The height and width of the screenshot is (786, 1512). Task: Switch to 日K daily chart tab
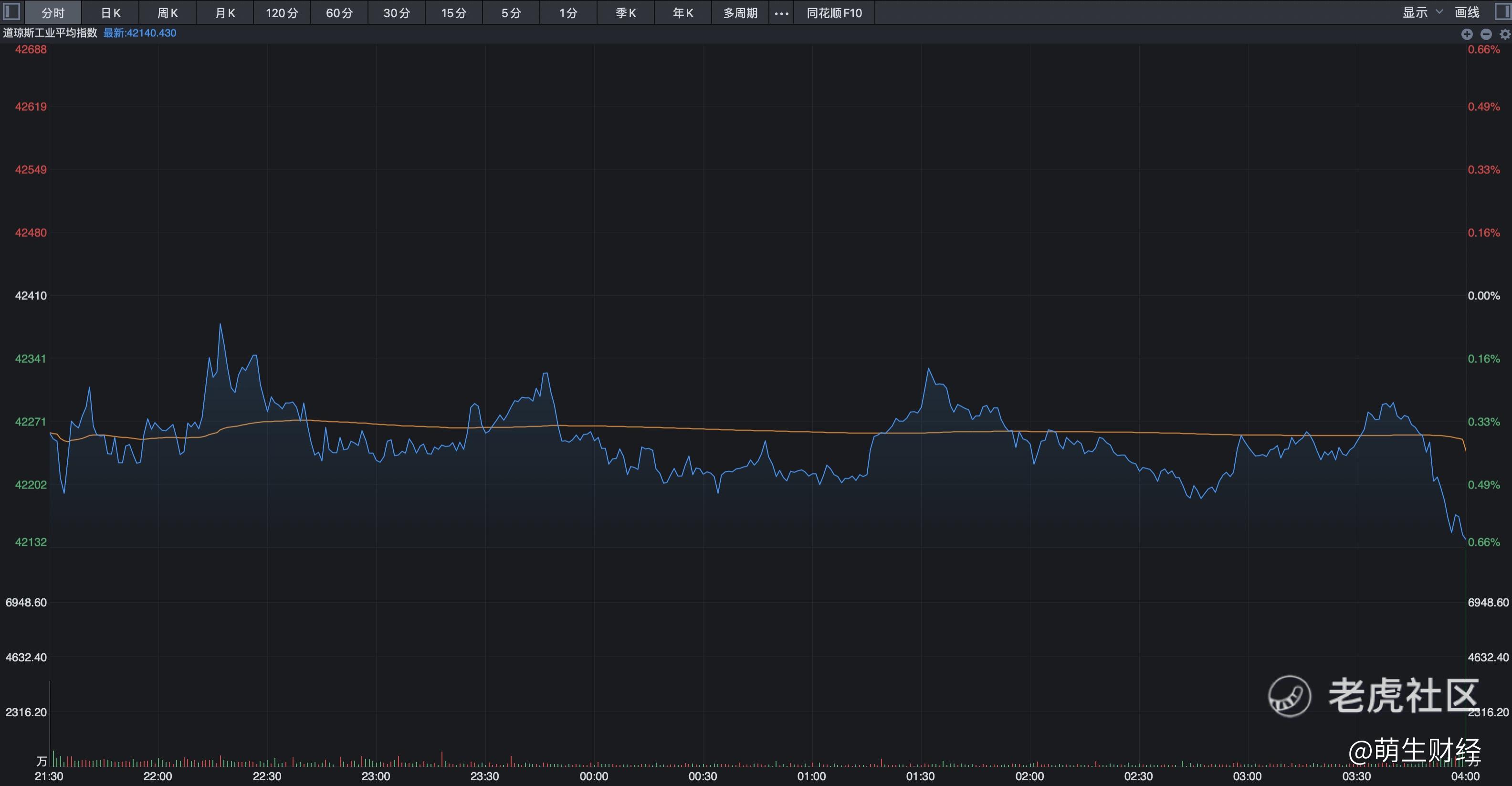[110, 13]
